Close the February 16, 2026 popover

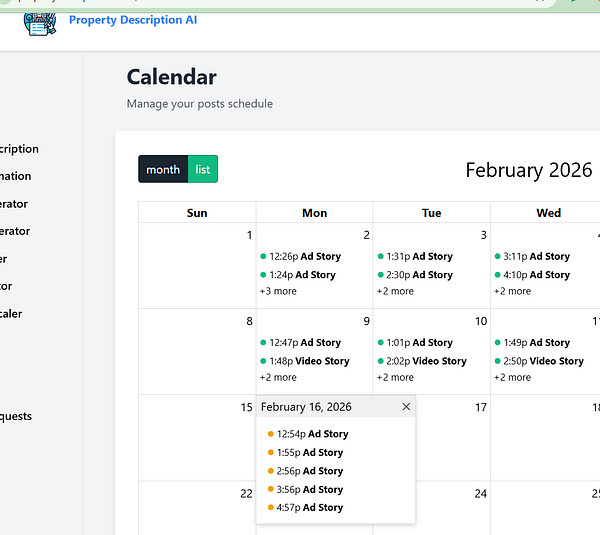click(406, 406)
